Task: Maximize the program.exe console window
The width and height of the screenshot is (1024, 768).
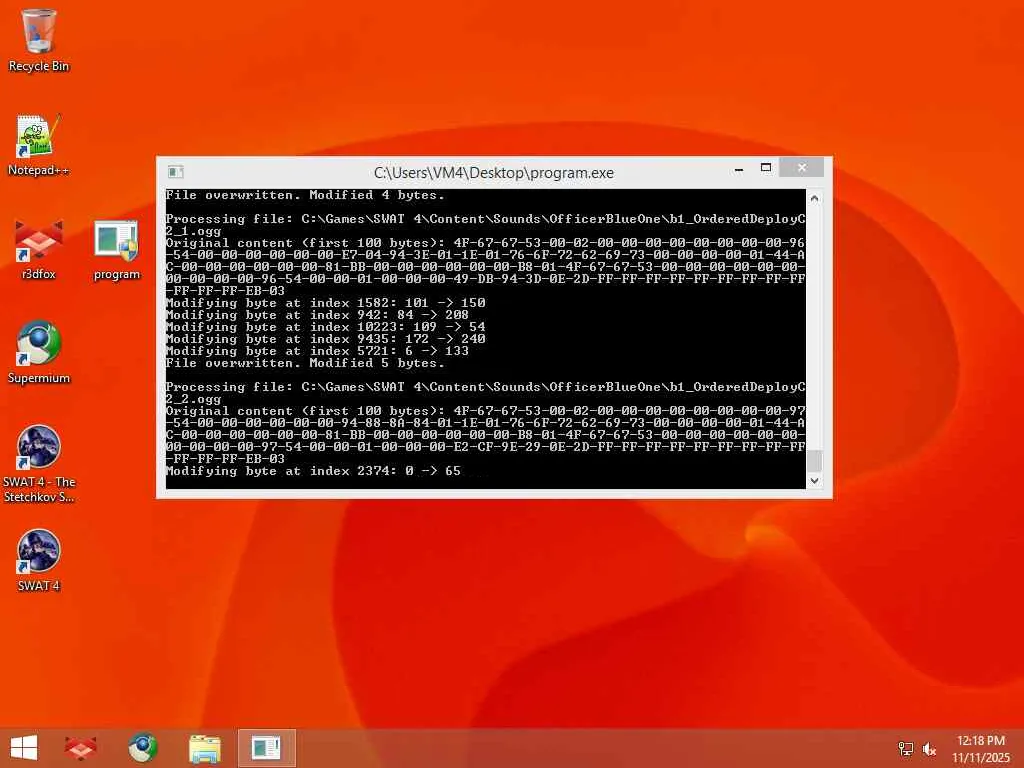Action: point(766,168)
